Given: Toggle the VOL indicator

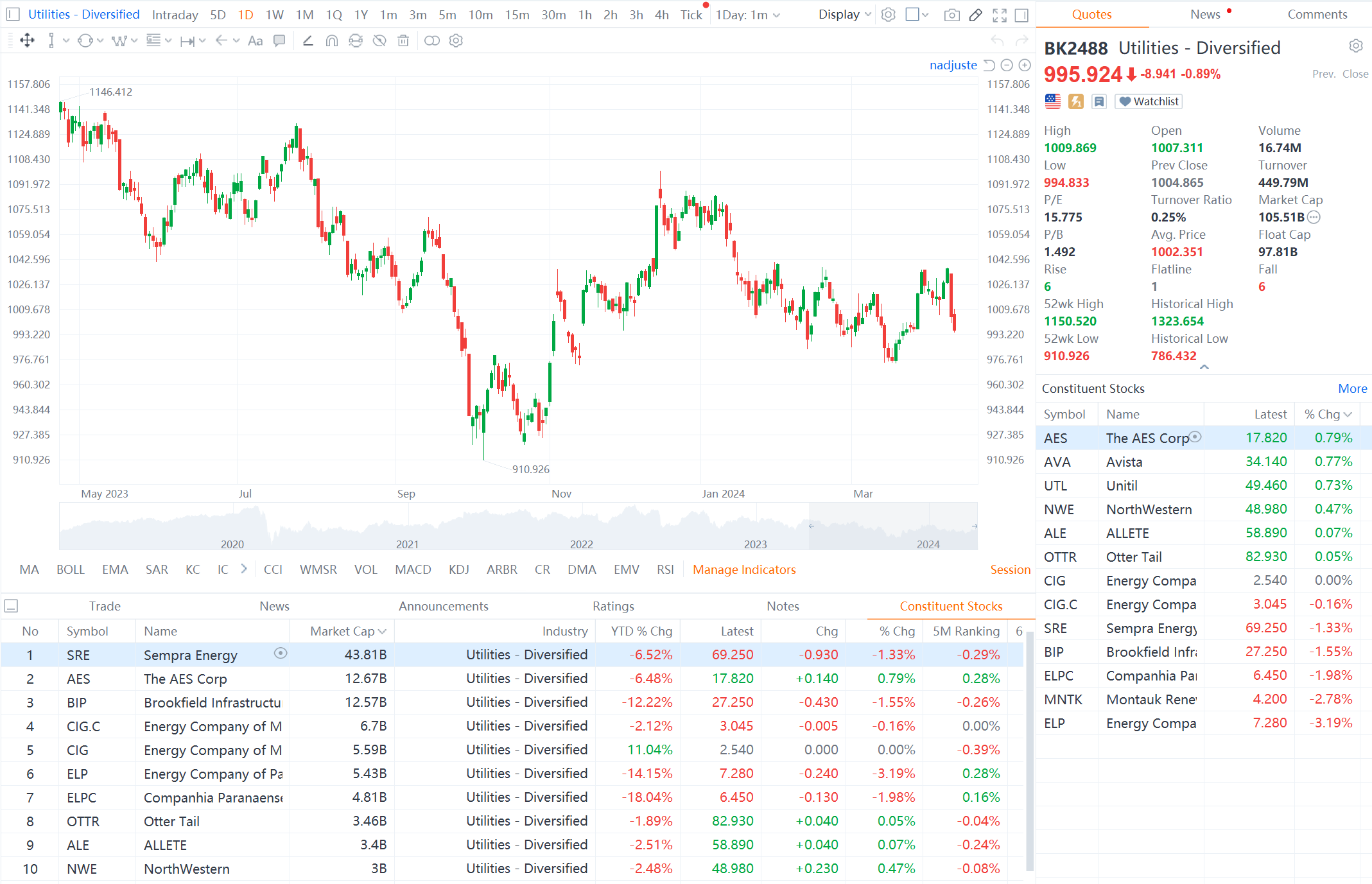Looking at the screenshot, I should (366, 569).
